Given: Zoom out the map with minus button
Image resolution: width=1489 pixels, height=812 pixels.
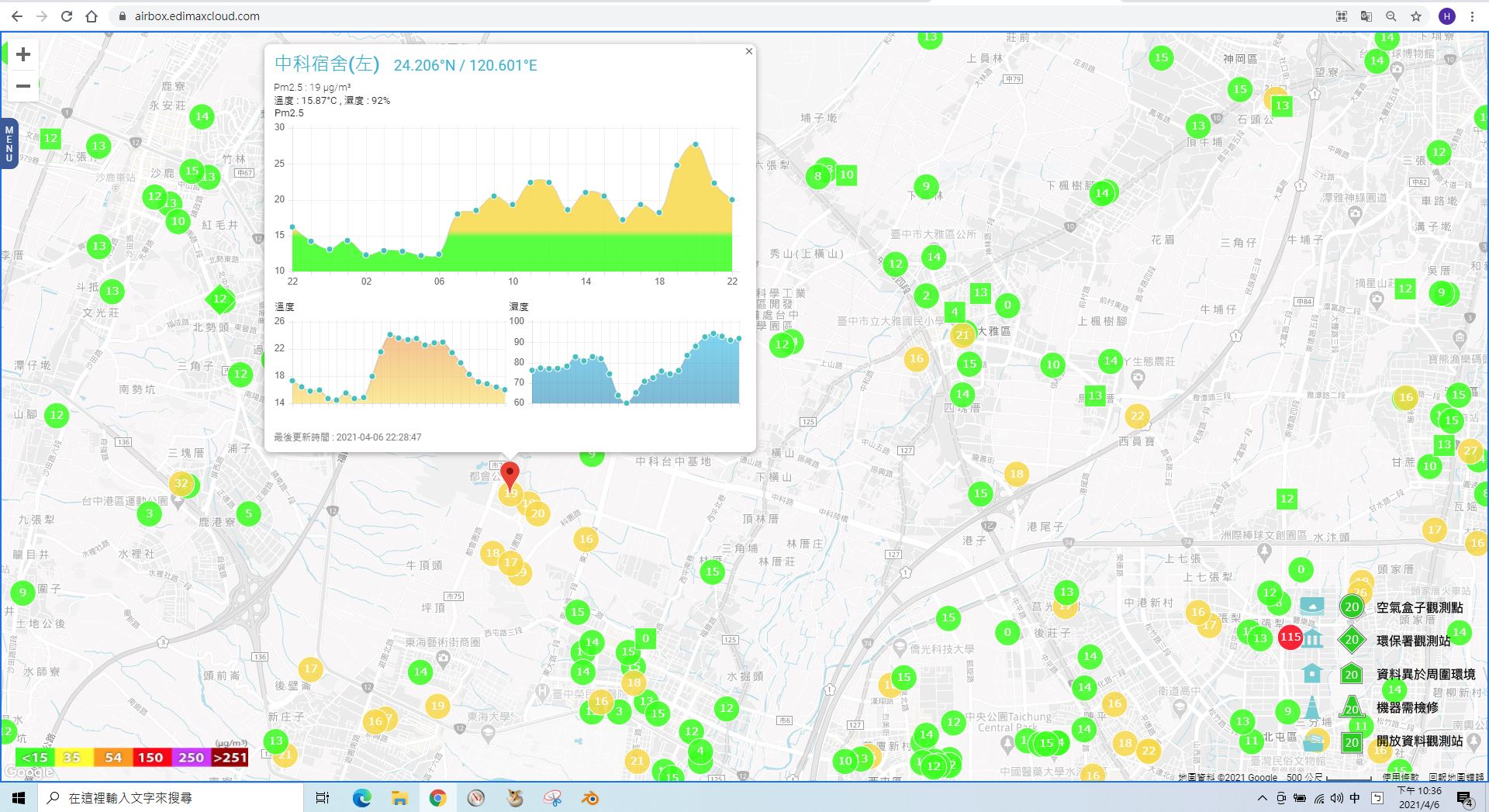Looking at the screenshot, I should 23,86.
